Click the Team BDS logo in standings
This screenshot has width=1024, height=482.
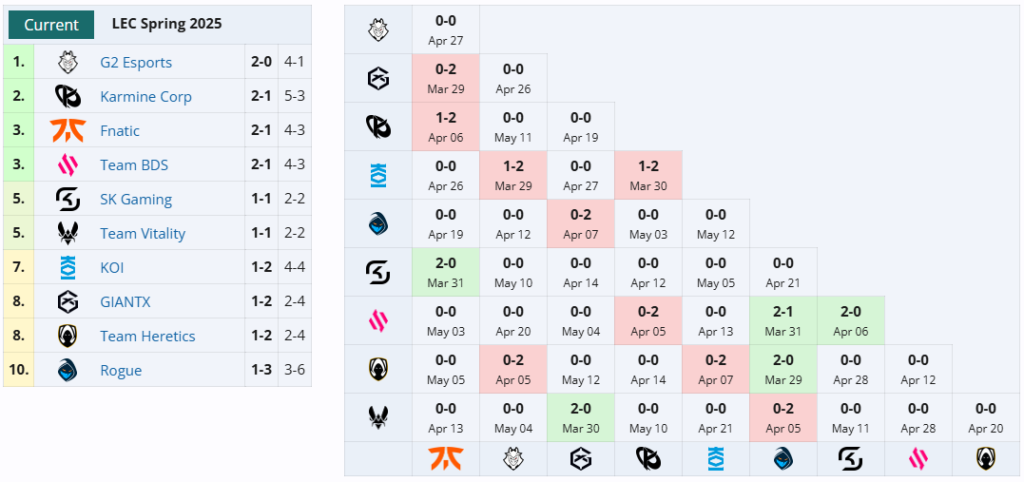(x=68, y=165)
